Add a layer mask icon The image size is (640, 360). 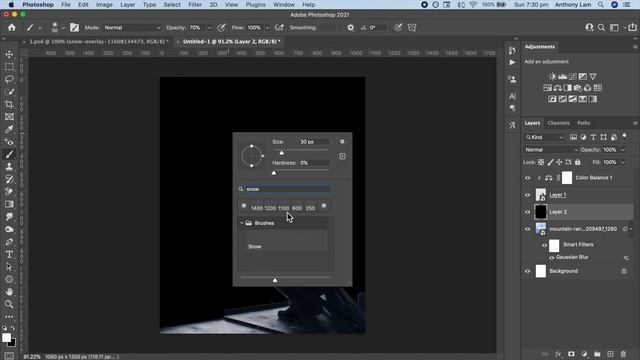(571, 354)
